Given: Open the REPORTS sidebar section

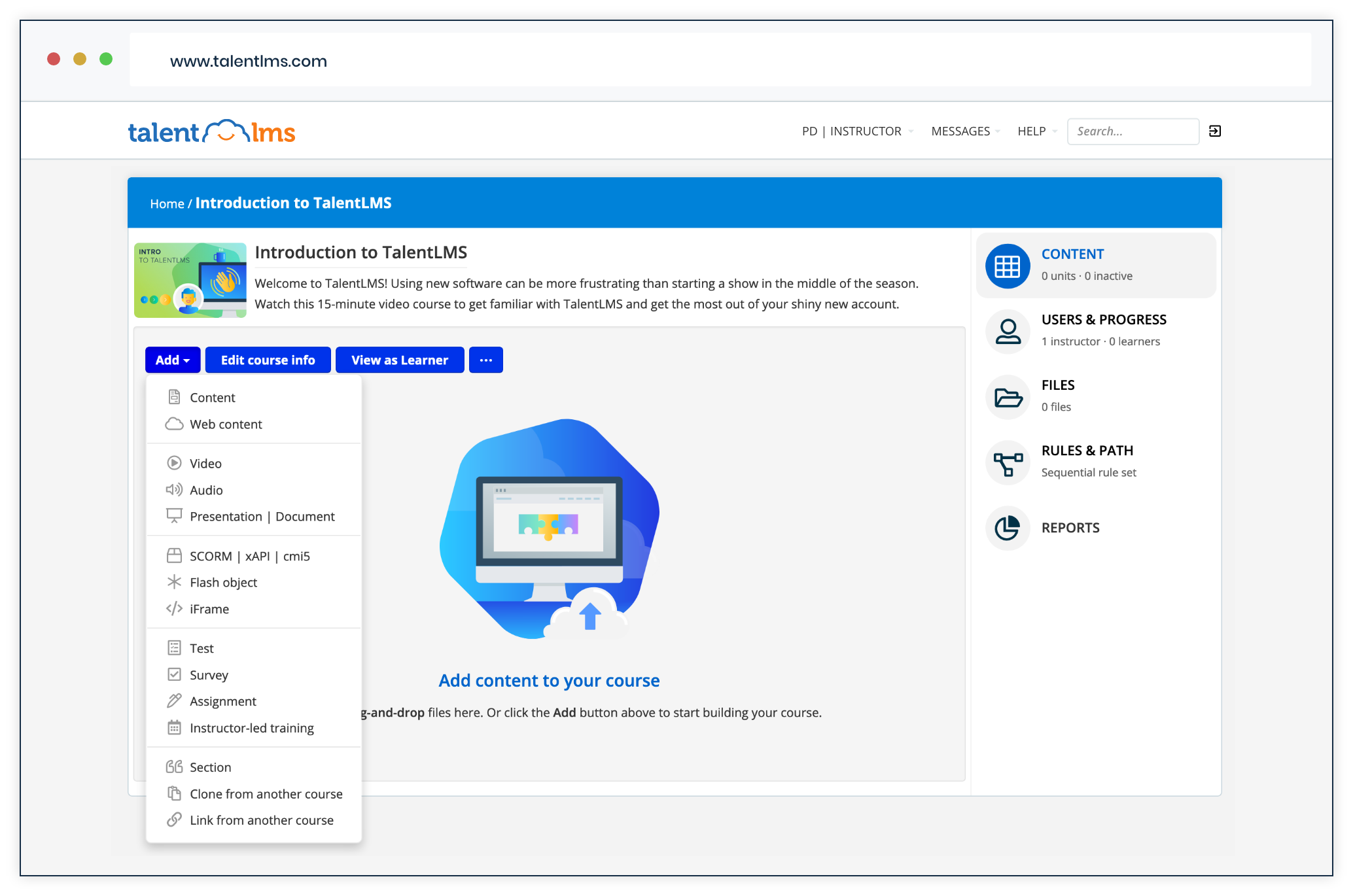Looking at the screenshot, I should click(x=1096, y=528).
